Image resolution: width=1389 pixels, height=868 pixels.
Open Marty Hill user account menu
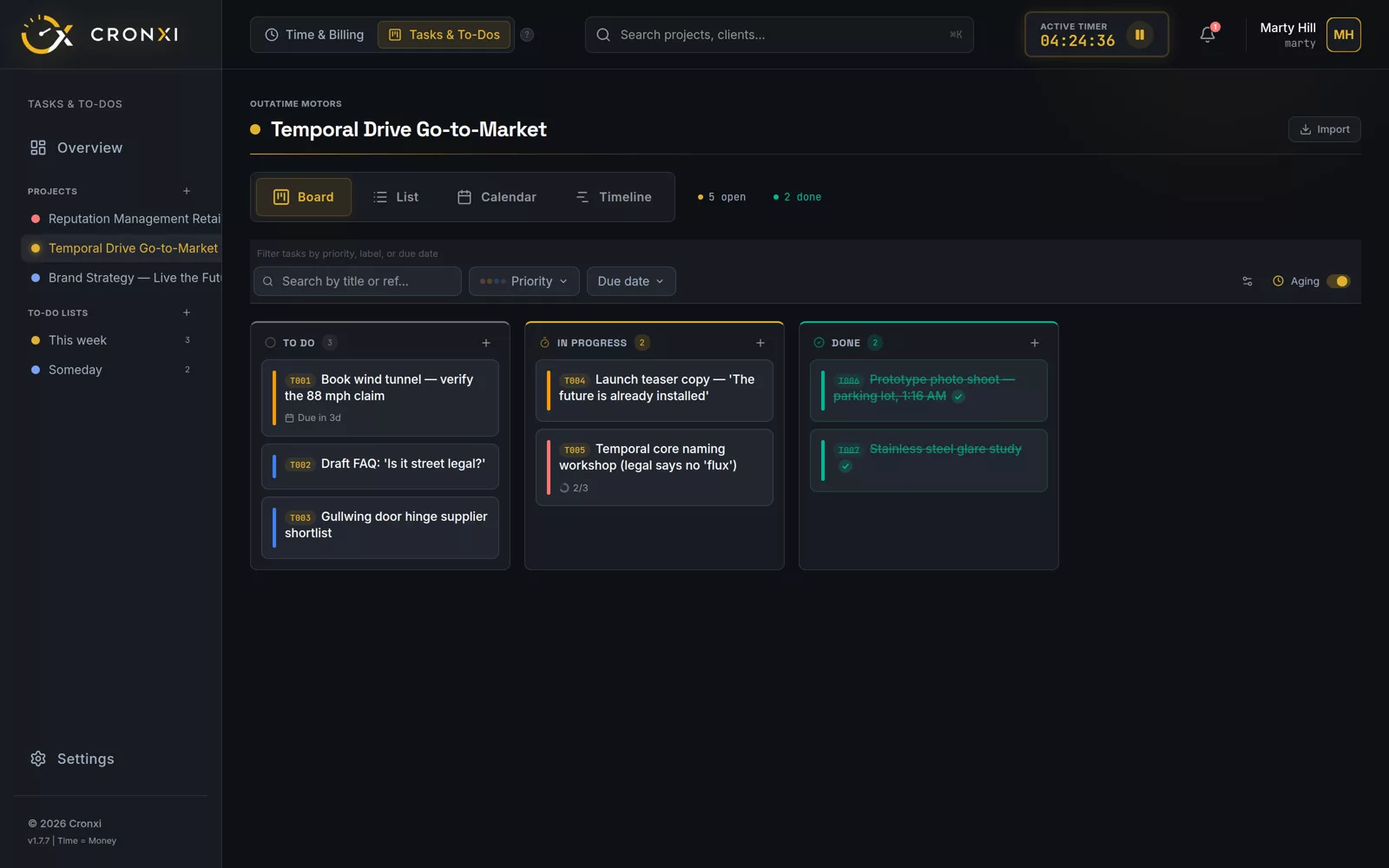[1310, 35]
